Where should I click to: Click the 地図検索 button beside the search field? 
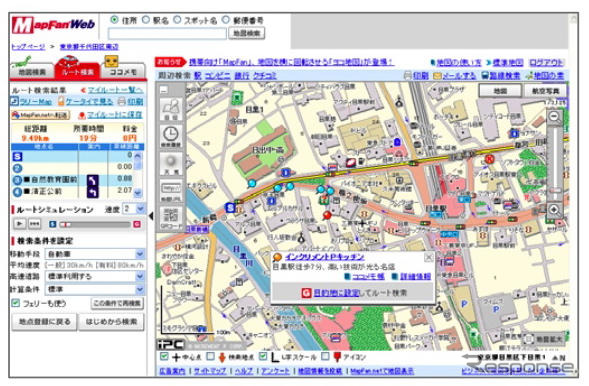(246, 33)
